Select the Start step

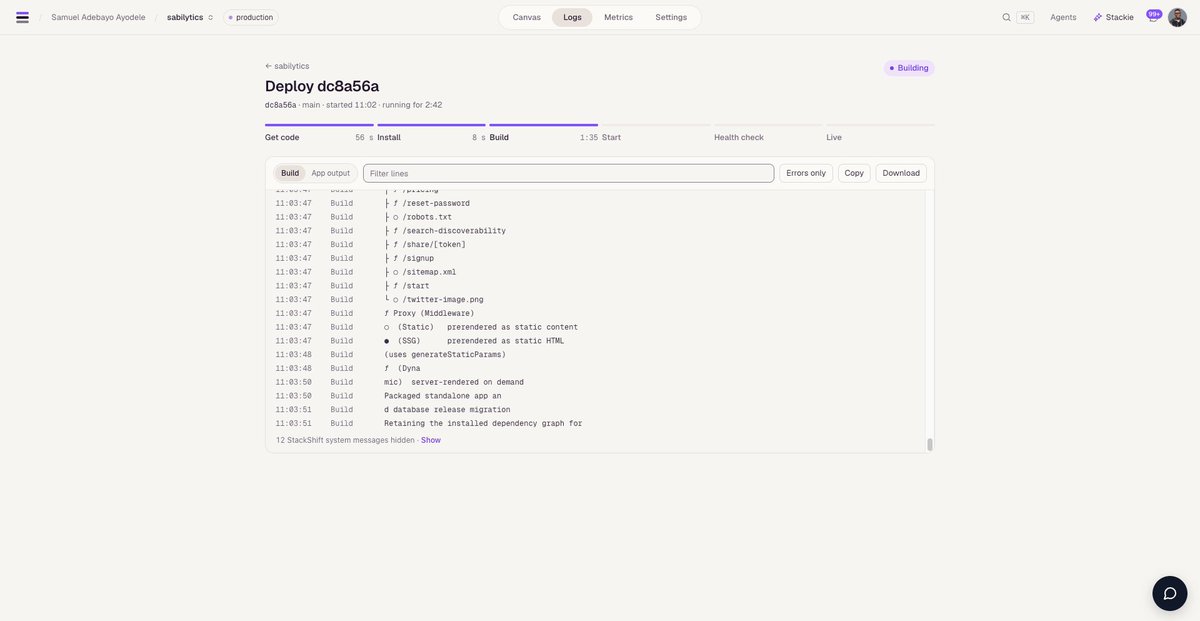point(655,132)
